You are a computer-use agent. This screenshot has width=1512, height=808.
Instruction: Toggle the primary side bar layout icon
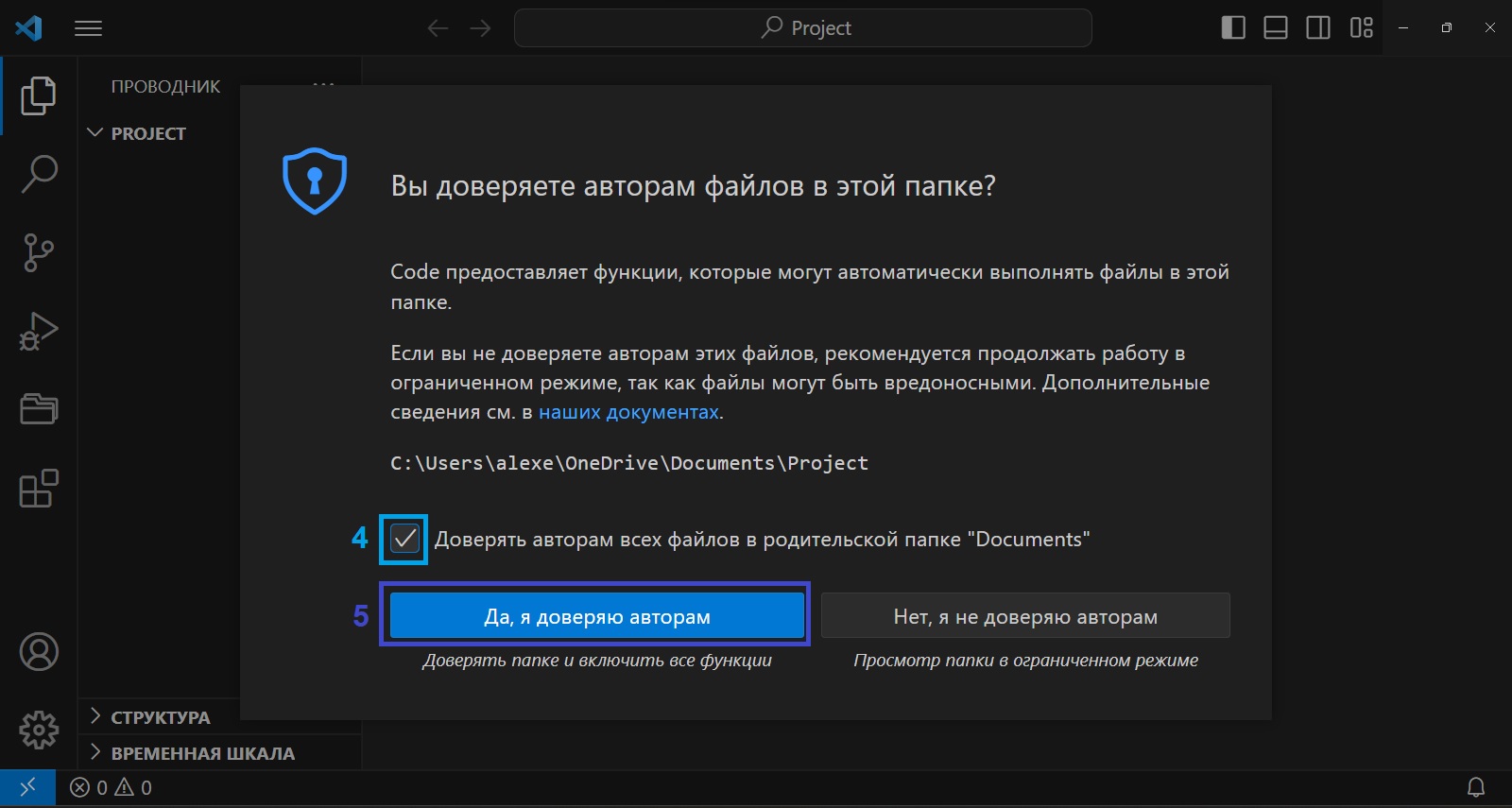pyautogui.click(x=1233, y=27)
